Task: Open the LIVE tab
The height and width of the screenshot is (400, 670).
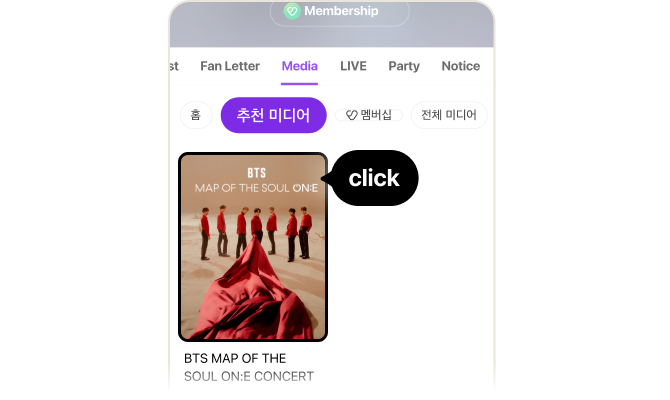Action: [x=353, y=66]
